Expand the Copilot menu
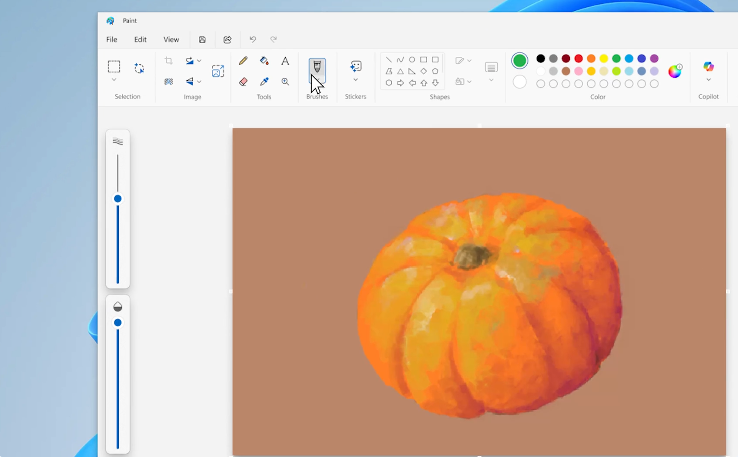 [708, 71]
